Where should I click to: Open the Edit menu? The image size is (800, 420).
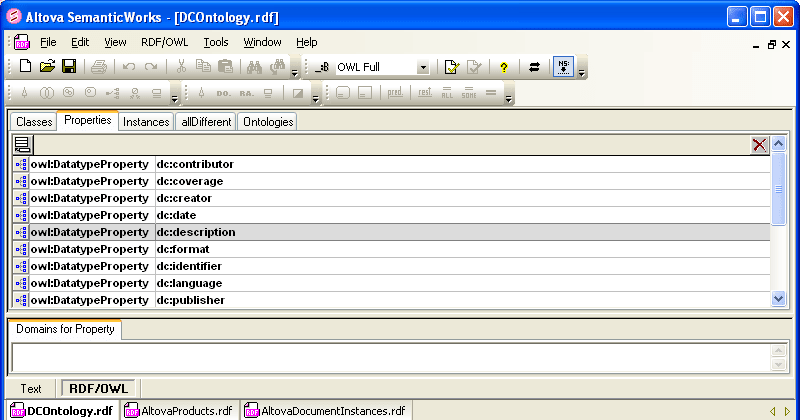[x=80, y=42]
